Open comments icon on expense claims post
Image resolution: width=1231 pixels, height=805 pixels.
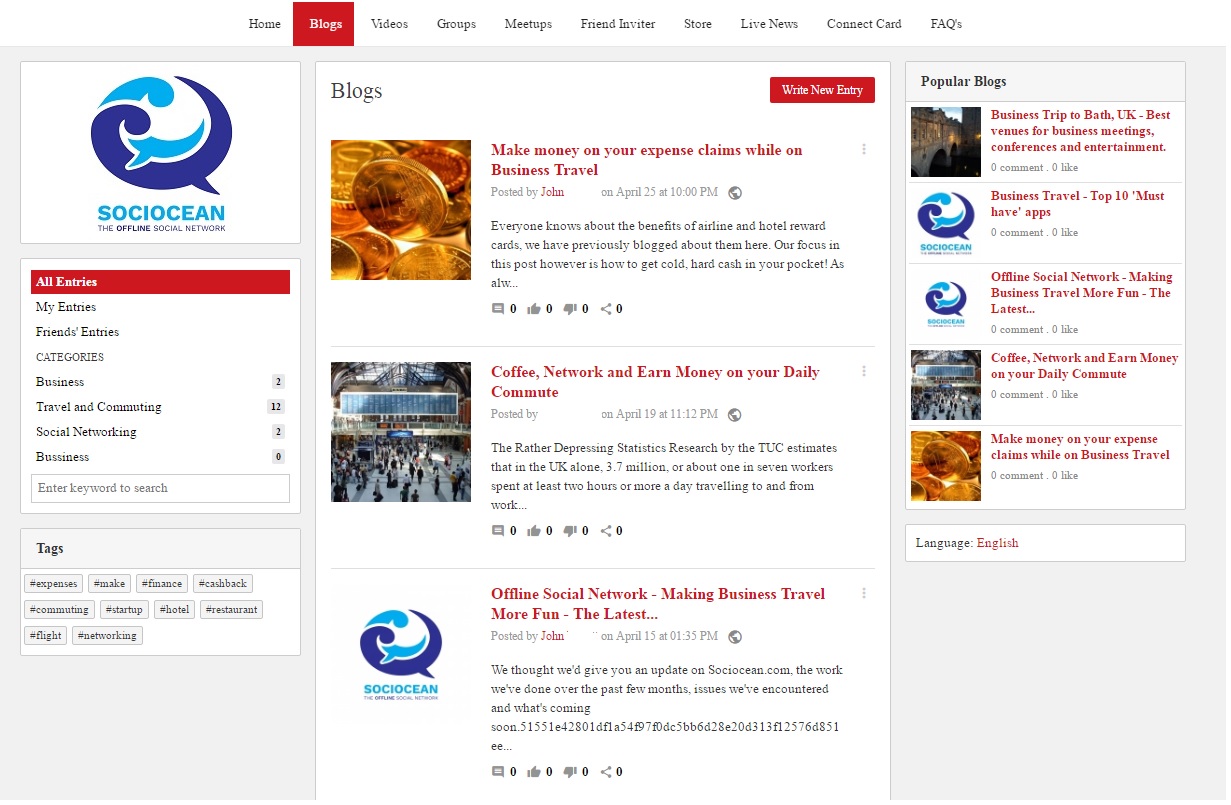click(498, 309)
